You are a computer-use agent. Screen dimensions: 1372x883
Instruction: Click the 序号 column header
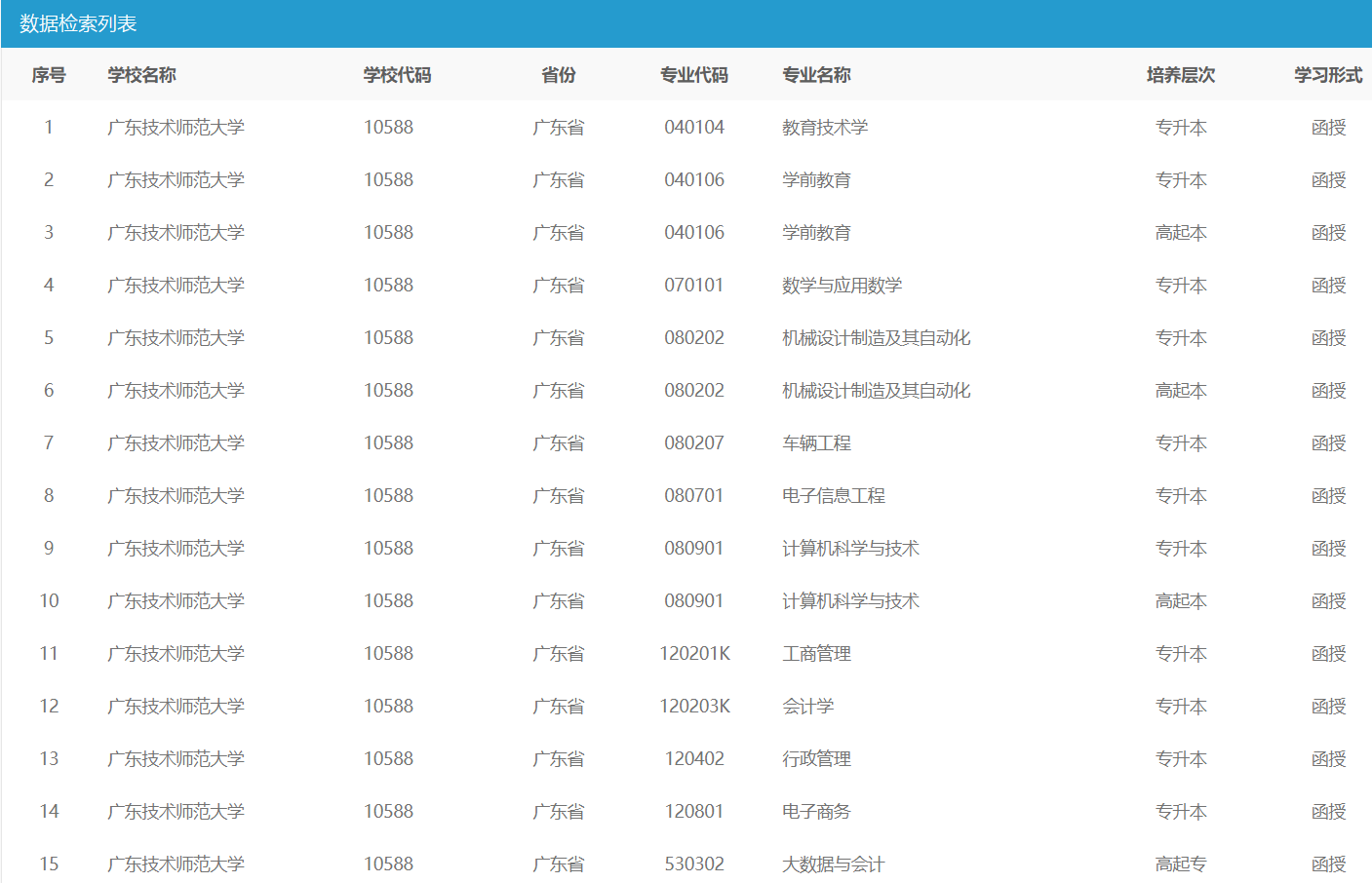point(49,75)
